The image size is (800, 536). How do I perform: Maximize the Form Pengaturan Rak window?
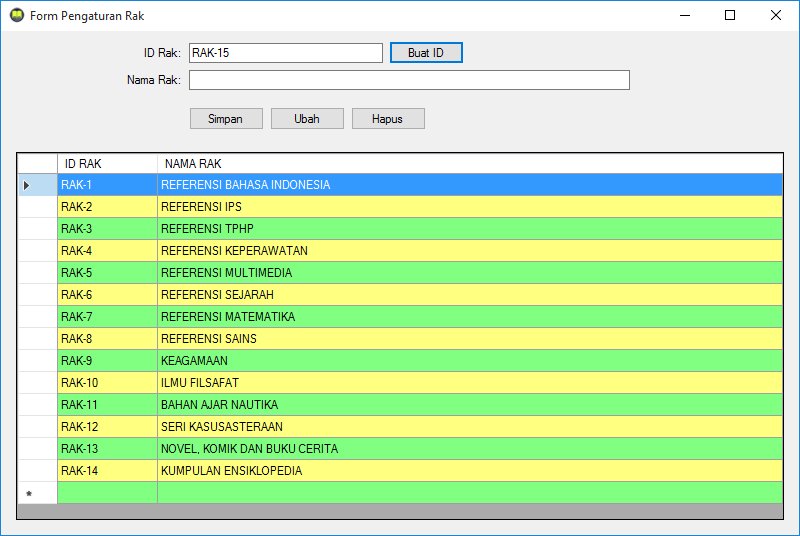tap(730, 15)
